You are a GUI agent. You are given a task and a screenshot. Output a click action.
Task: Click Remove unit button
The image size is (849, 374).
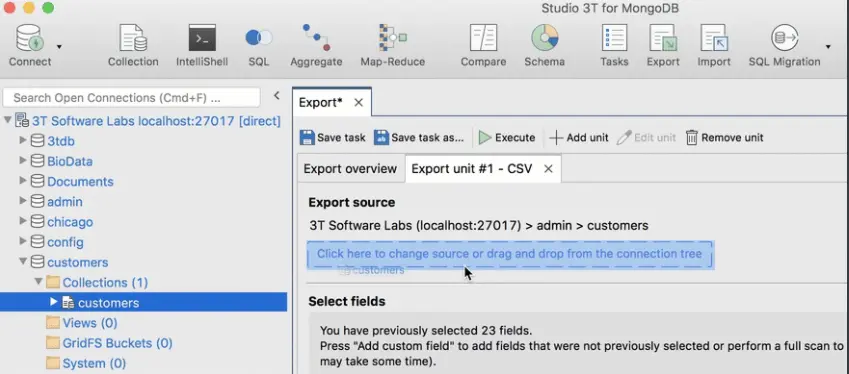coord(724,137)
